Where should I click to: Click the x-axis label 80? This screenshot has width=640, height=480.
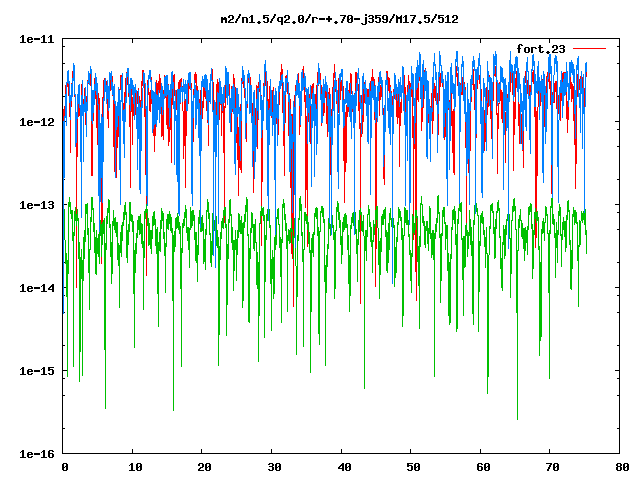point(622,467)
